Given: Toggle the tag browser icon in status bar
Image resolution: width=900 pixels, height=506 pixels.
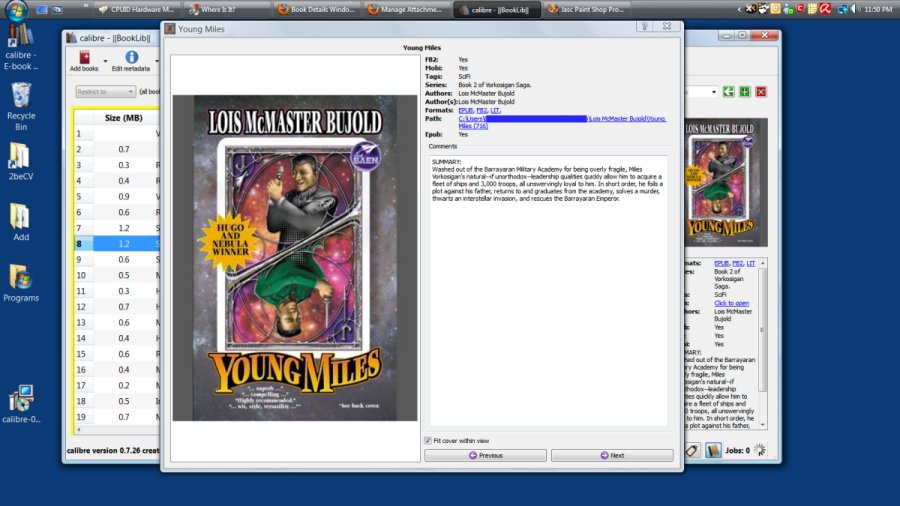Looking at the screenshot, I should pyautogui.click(x=692, y=450).
